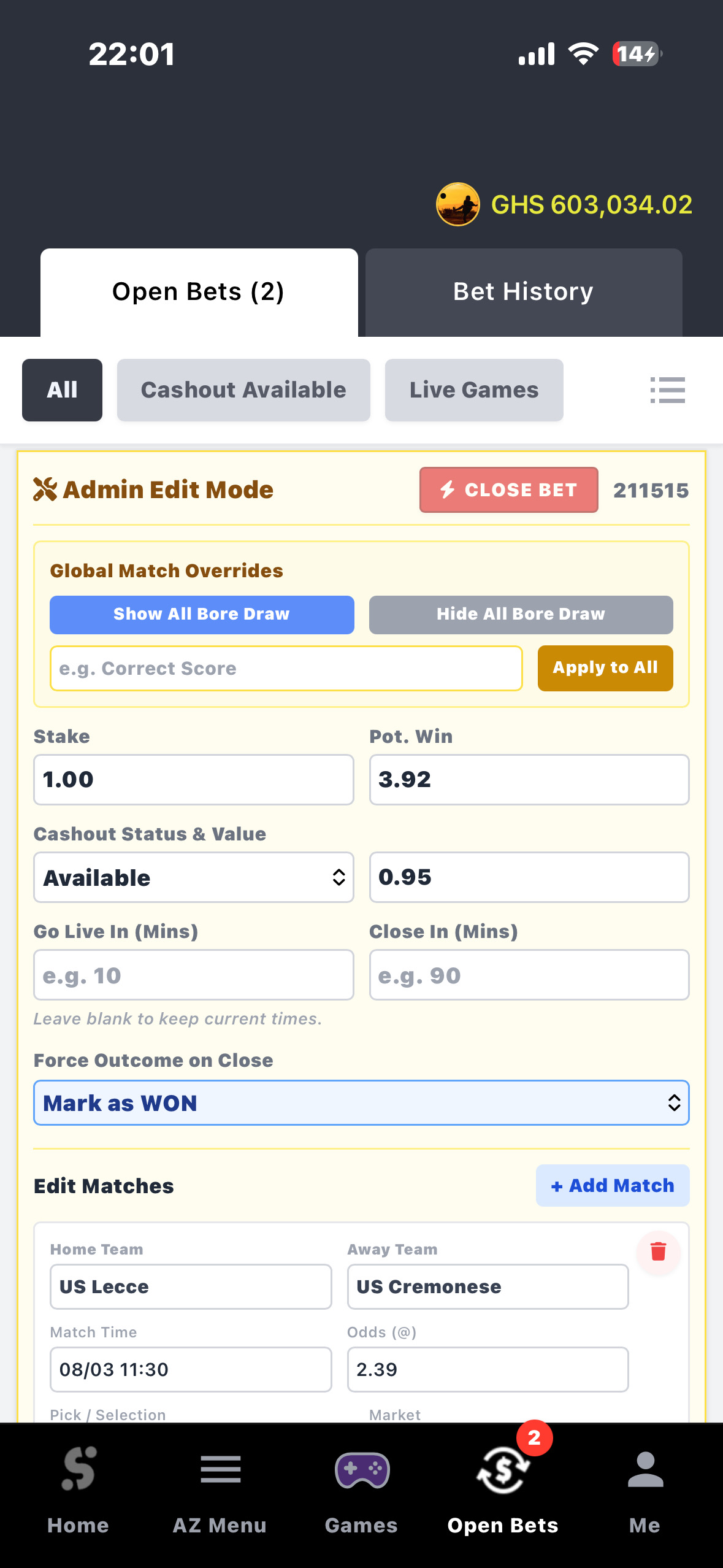
Task: Edit the Match Time field 08/03 11:30
Action: [x=191, y=1369]
